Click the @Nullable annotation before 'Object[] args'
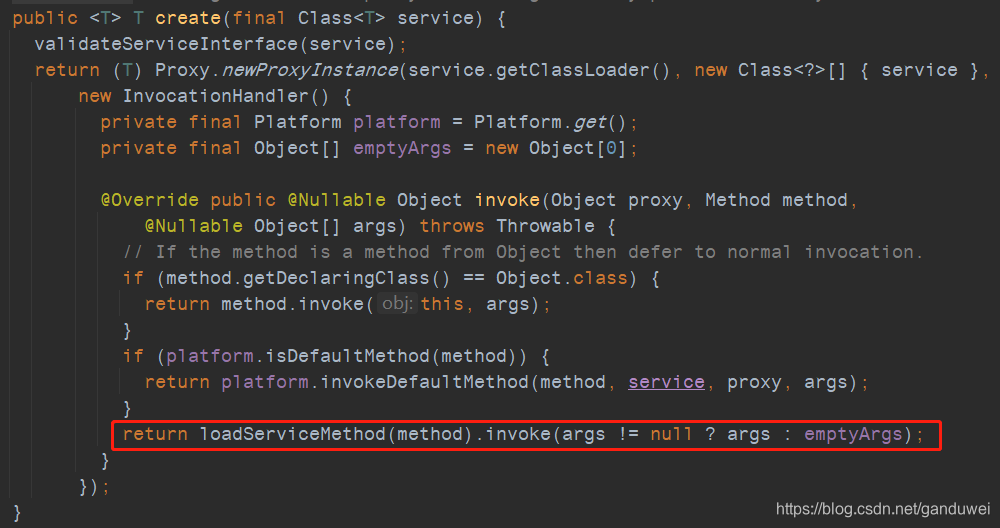The image size is (1000, 528). [194, 226]
